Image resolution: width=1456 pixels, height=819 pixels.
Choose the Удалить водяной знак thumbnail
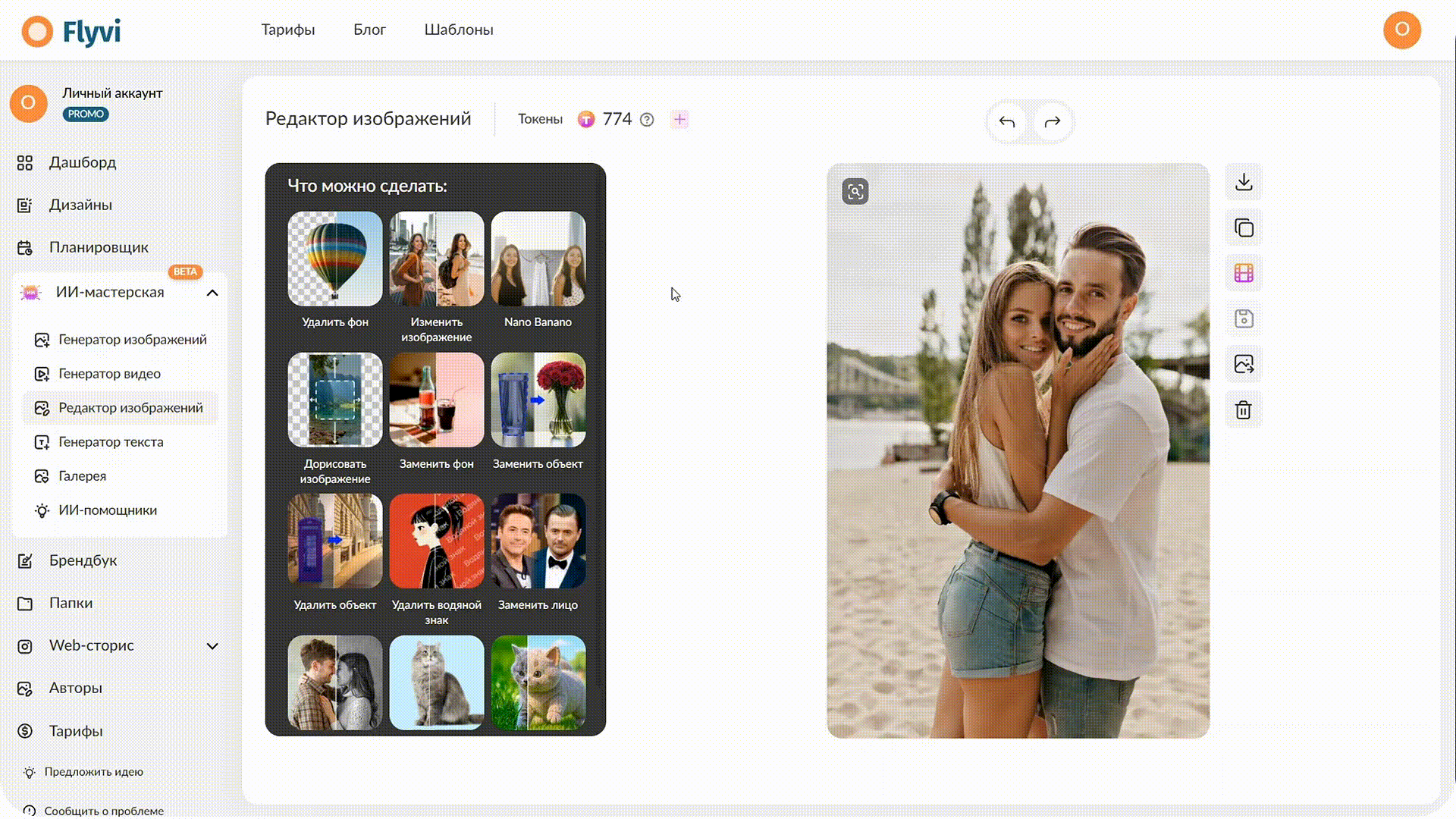pyautogui.click(x=437, y=541)
